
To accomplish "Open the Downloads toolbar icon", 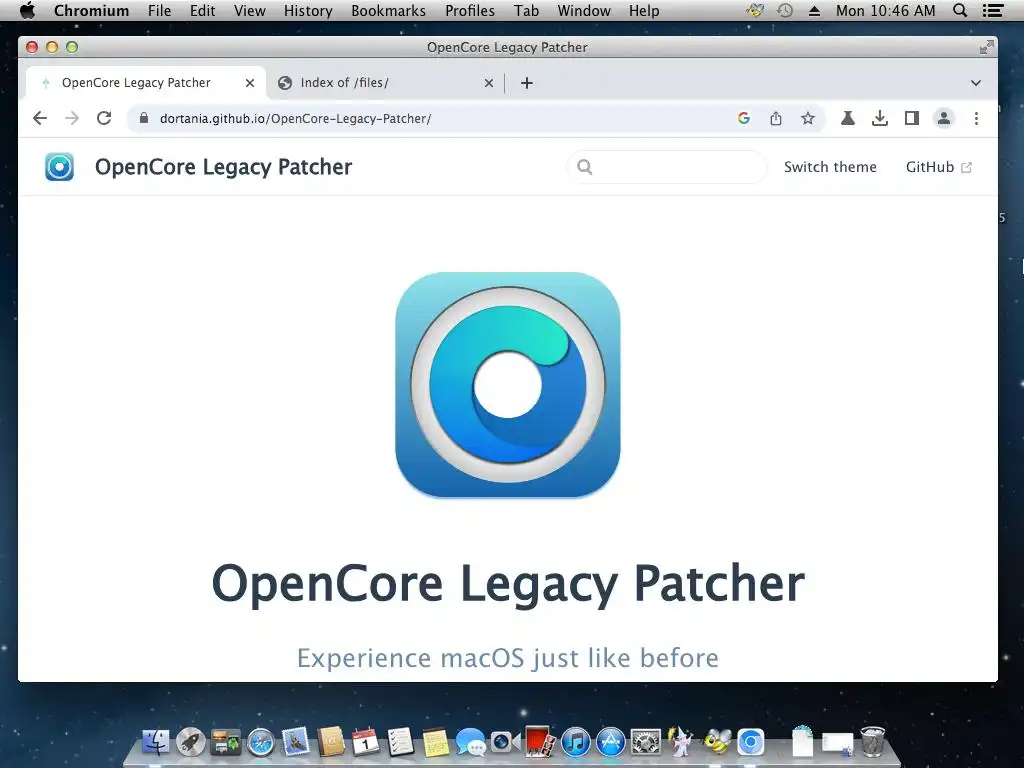I will (880, 118).
